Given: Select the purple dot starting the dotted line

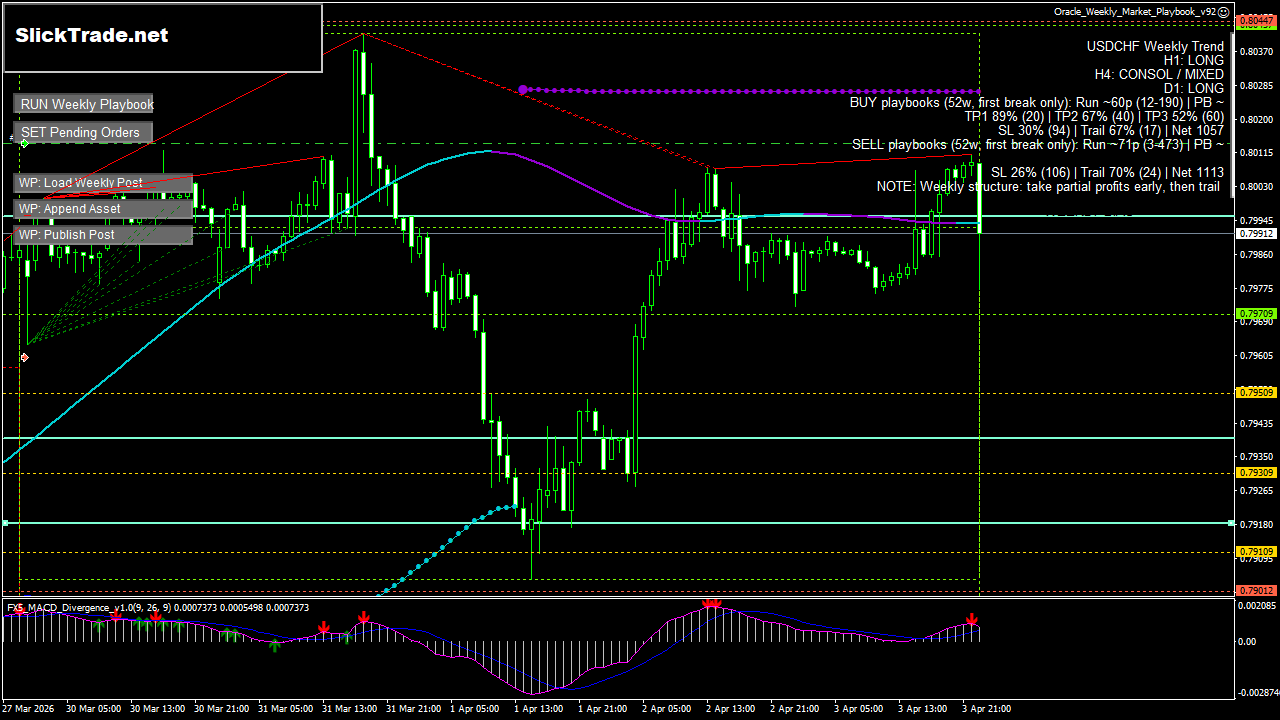Looking at the screenshot, I should click(523, 90).
